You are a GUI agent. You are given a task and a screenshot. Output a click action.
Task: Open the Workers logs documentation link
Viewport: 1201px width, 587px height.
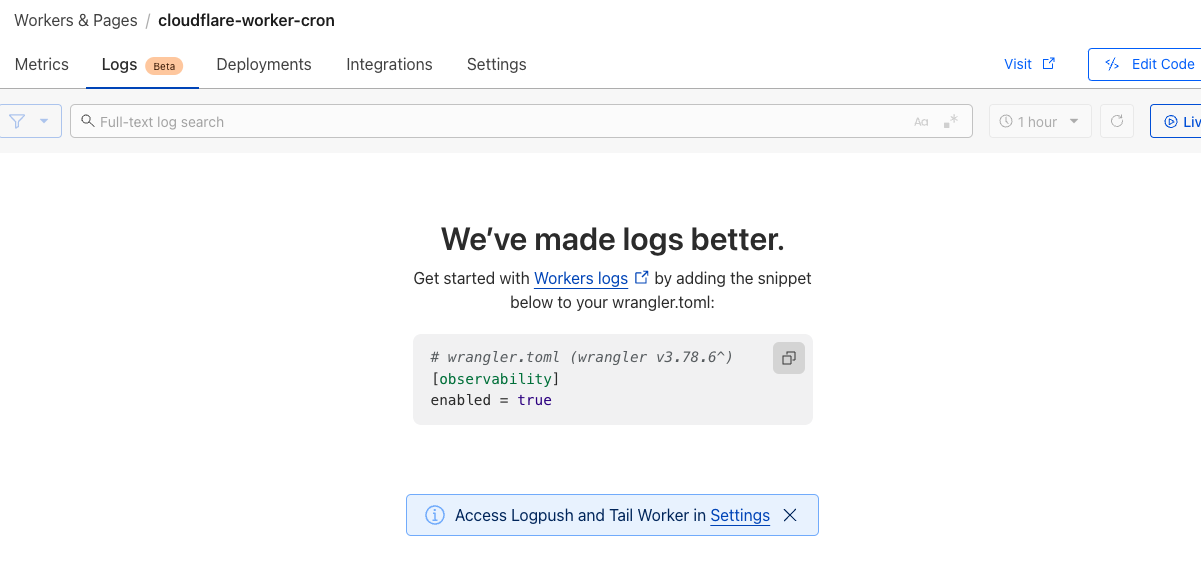point(581,278)
